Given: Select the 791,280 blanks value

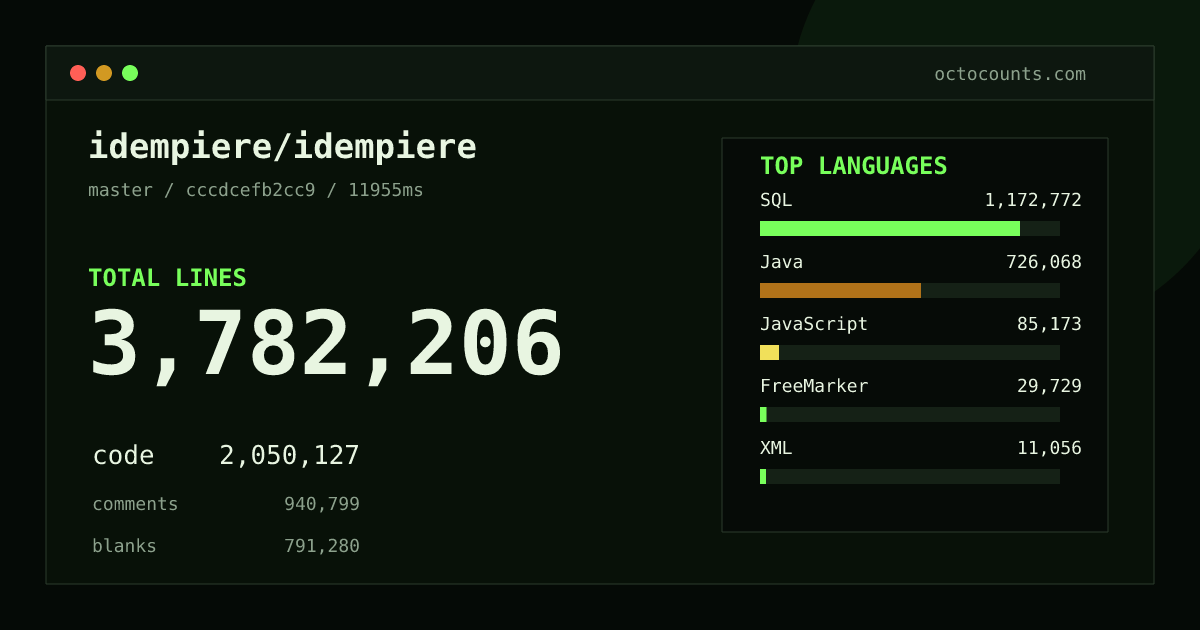Looking at the screenshot, I should (x=322, y=546).
